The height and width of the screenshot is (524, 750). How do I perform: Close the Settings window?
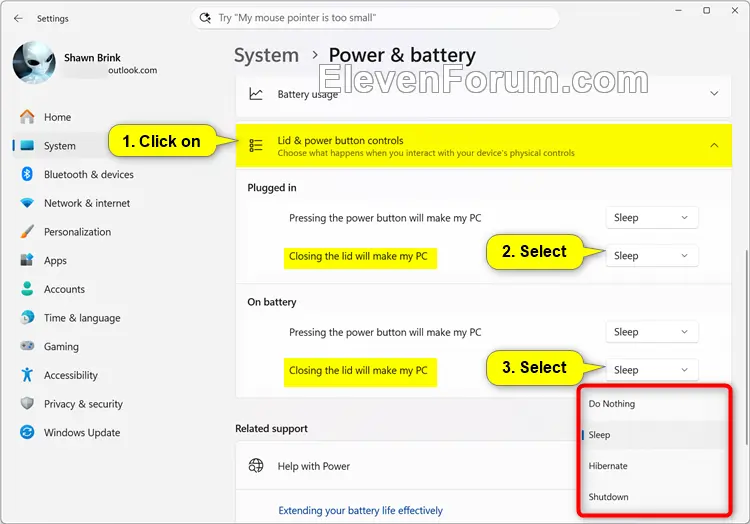click(x=735, y=11)
